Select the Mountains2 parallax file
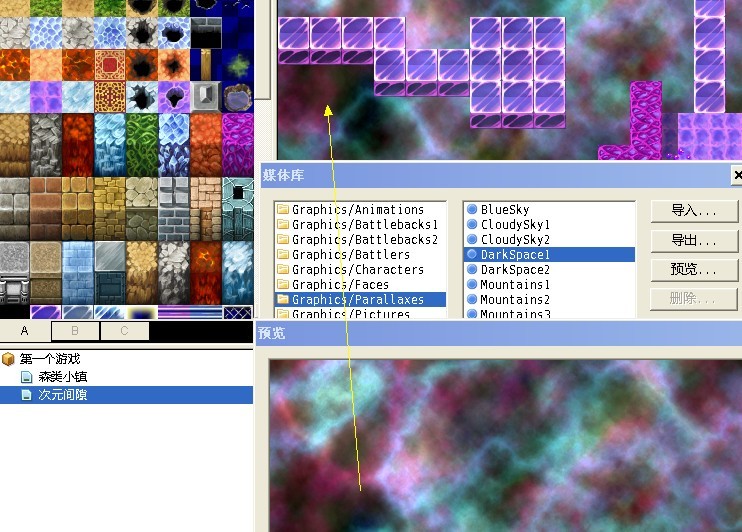Viewport: 742px width, 532px height. point(549,300)
